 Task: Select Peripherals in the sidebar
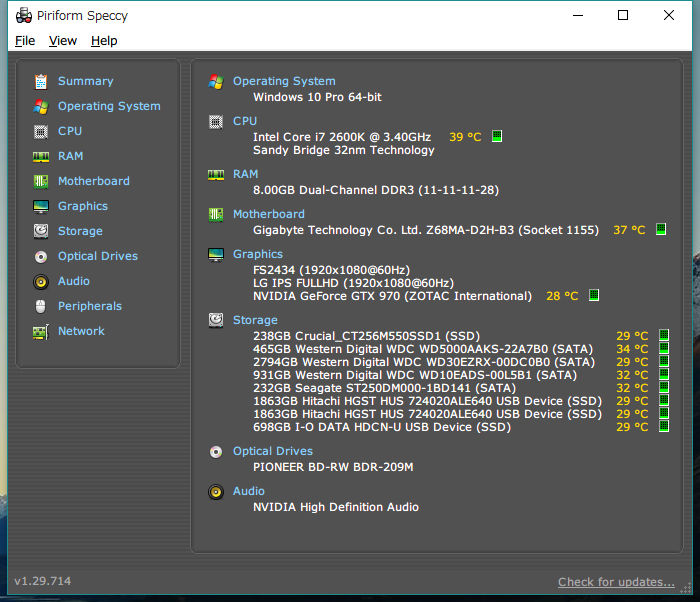(90, 306)
